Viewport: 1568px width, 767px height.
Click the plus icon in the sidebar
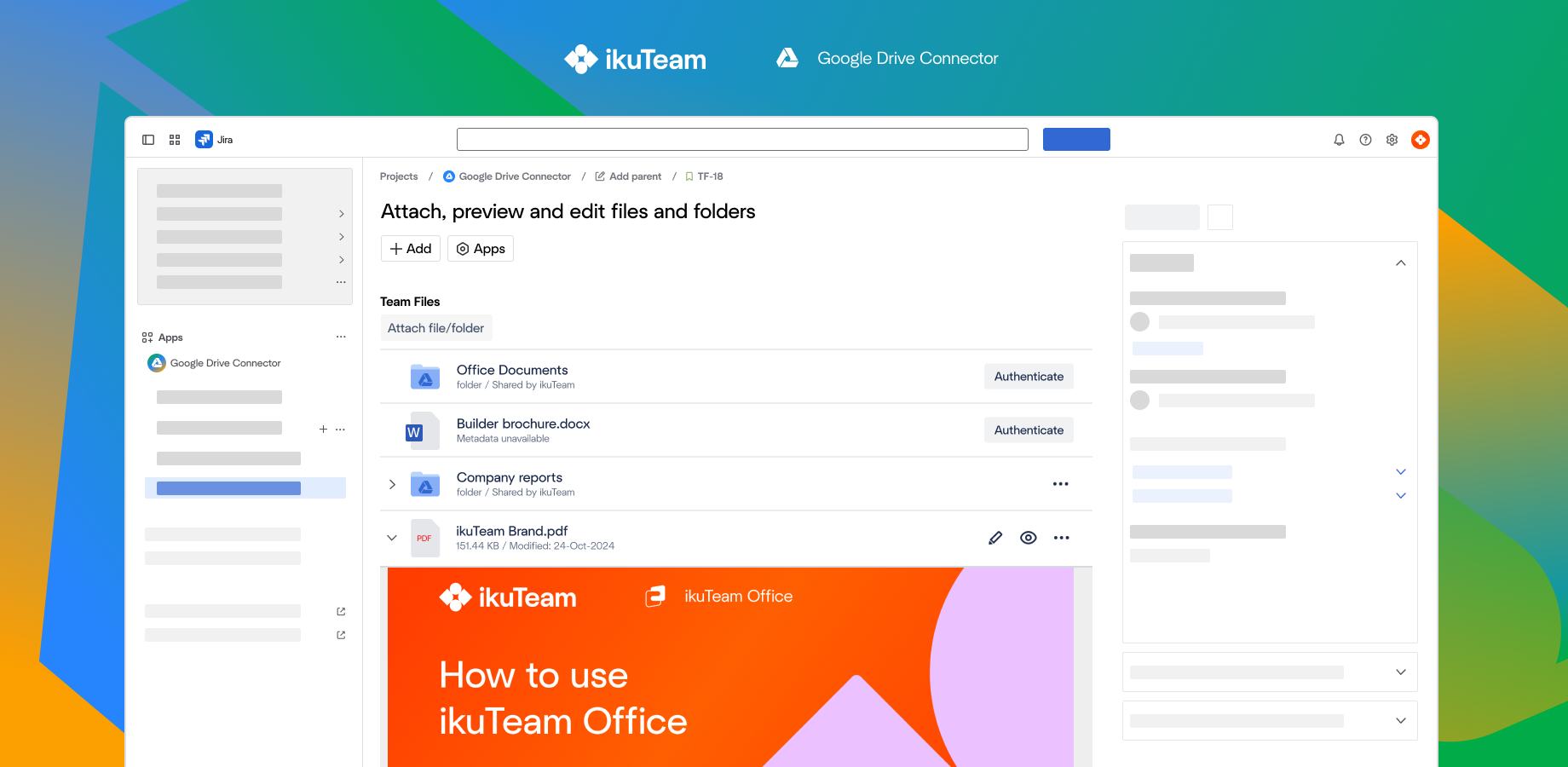click(323, 429)
